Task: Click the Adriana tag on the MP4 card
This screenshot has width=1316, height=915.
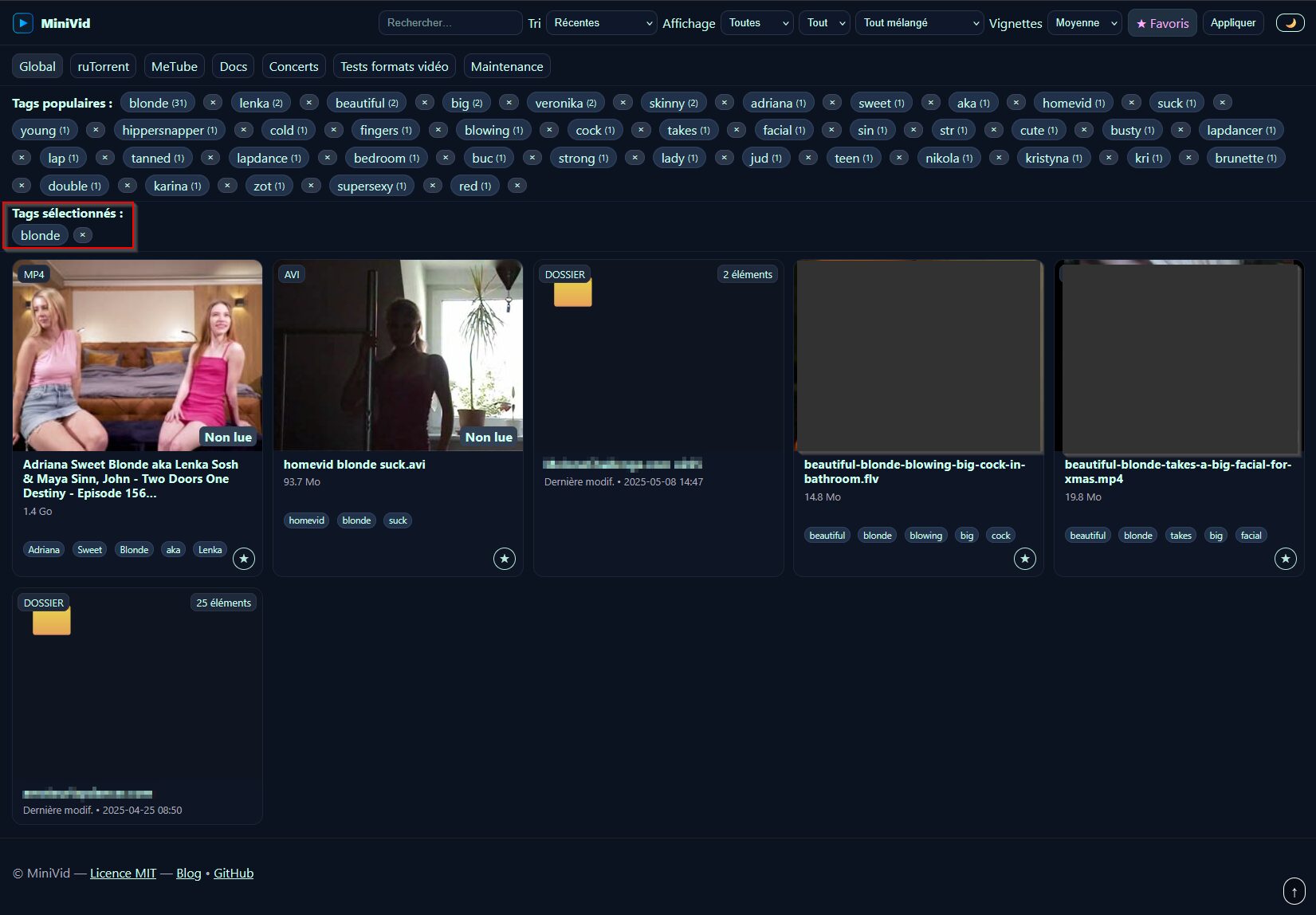Action: pos(44,549)
